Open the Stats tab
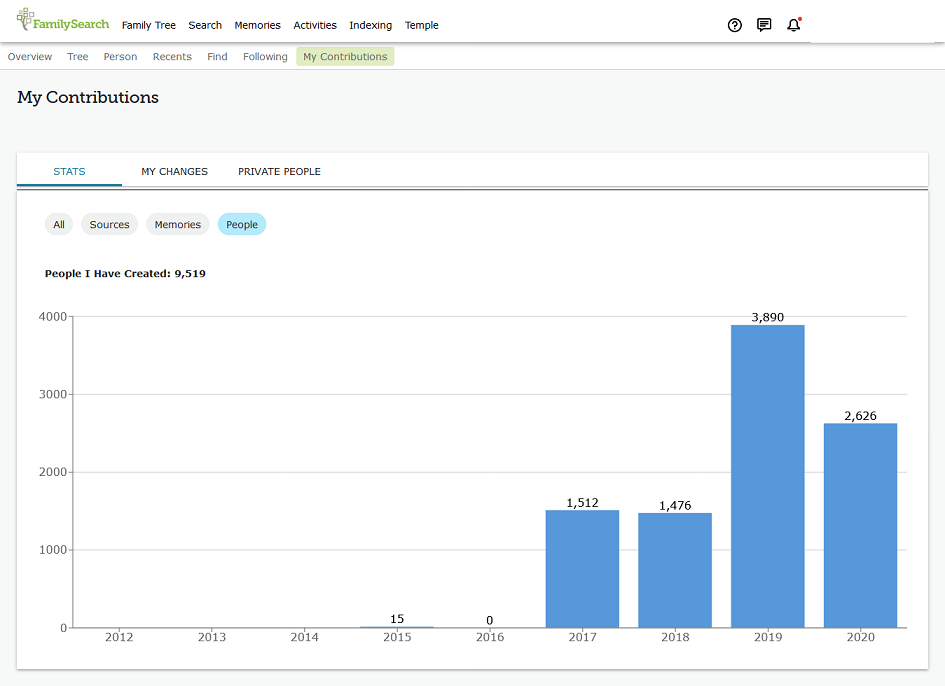 [x=69, y=171]
